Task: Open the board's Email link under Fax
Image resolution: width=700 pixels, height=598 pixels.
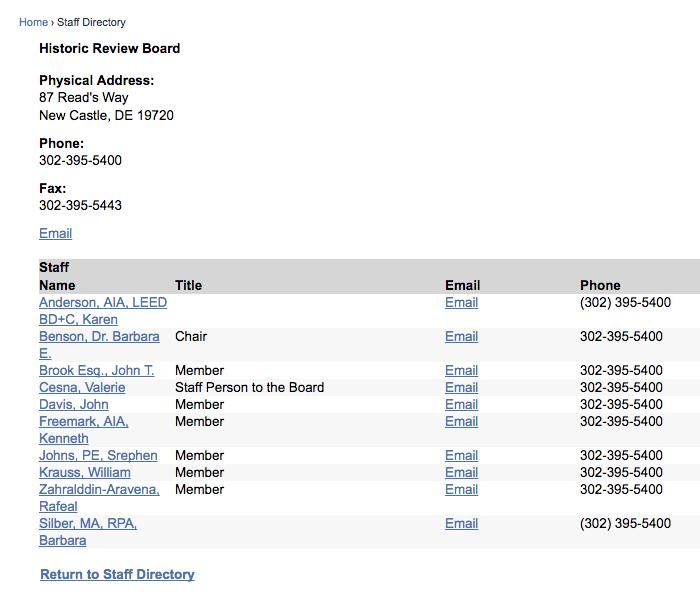Action: (x=55, y=233)
